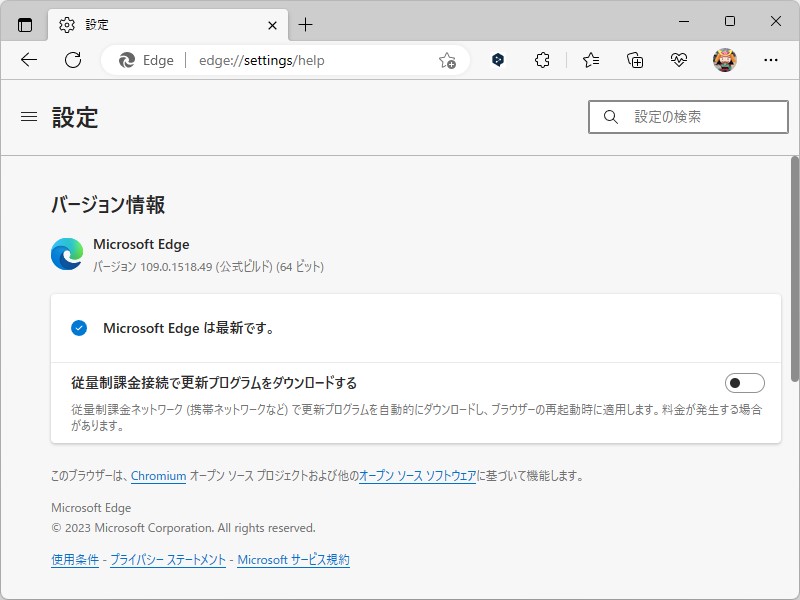Viewport: 800px width, 600px height.
Task: Open Collections from the toolbar
Action: tap(634, 60)
